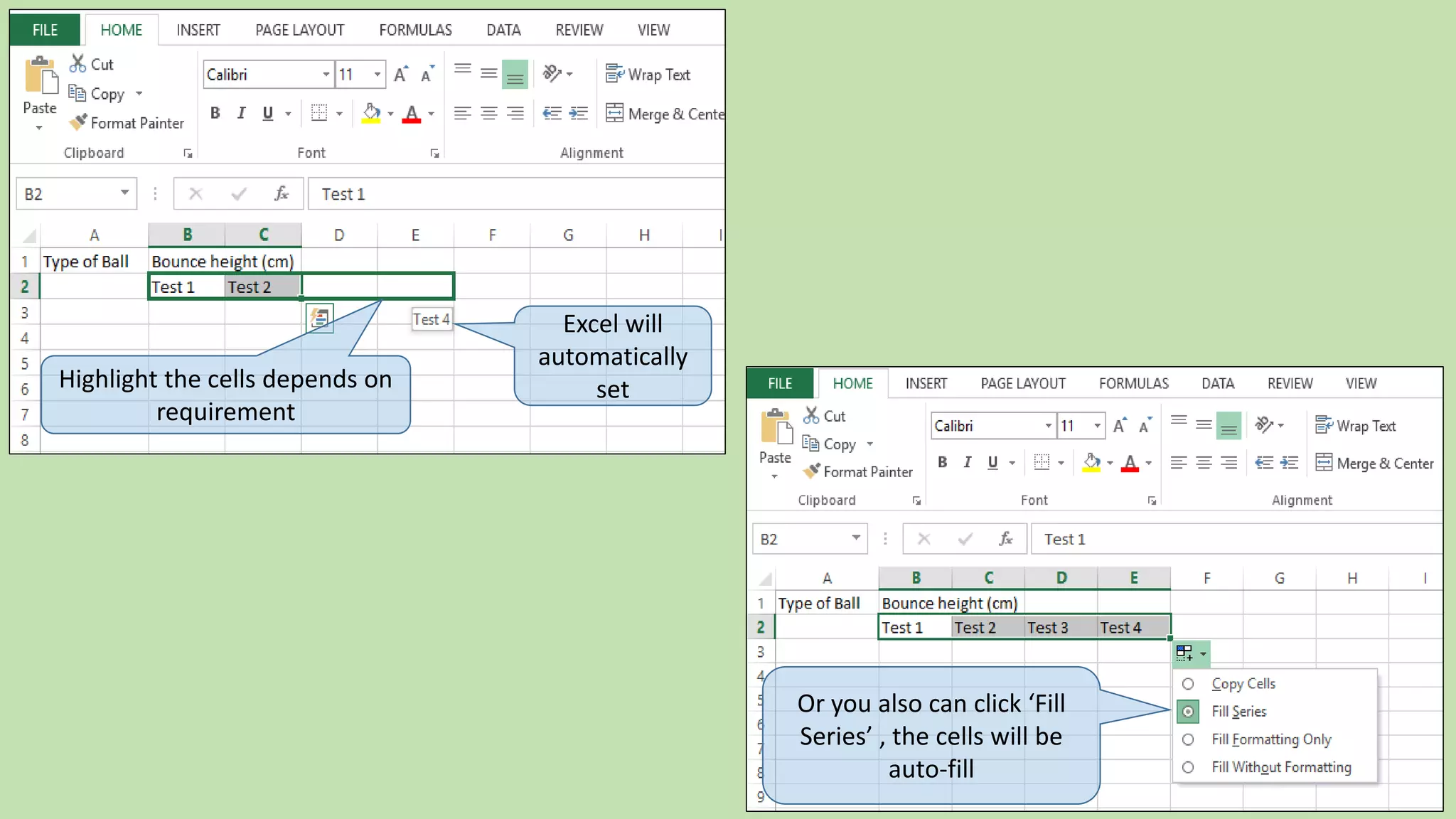Image resolution: width=1456 pixels, height=819 pixels.
Task: Click Copy icon in left Excel window
Action: pyautogui.click(x=77, y=93)
